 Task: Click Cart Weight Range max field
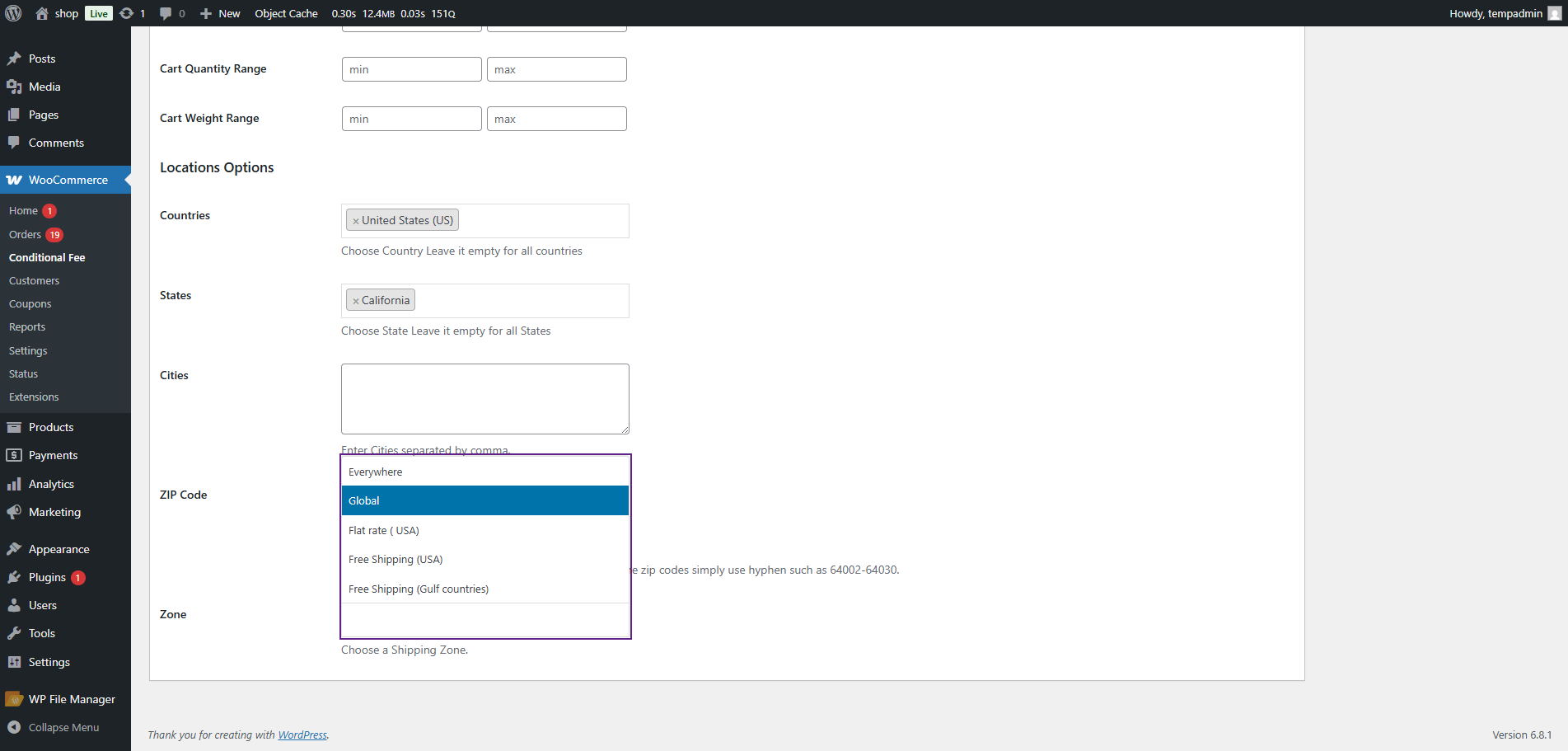point(557,119)
